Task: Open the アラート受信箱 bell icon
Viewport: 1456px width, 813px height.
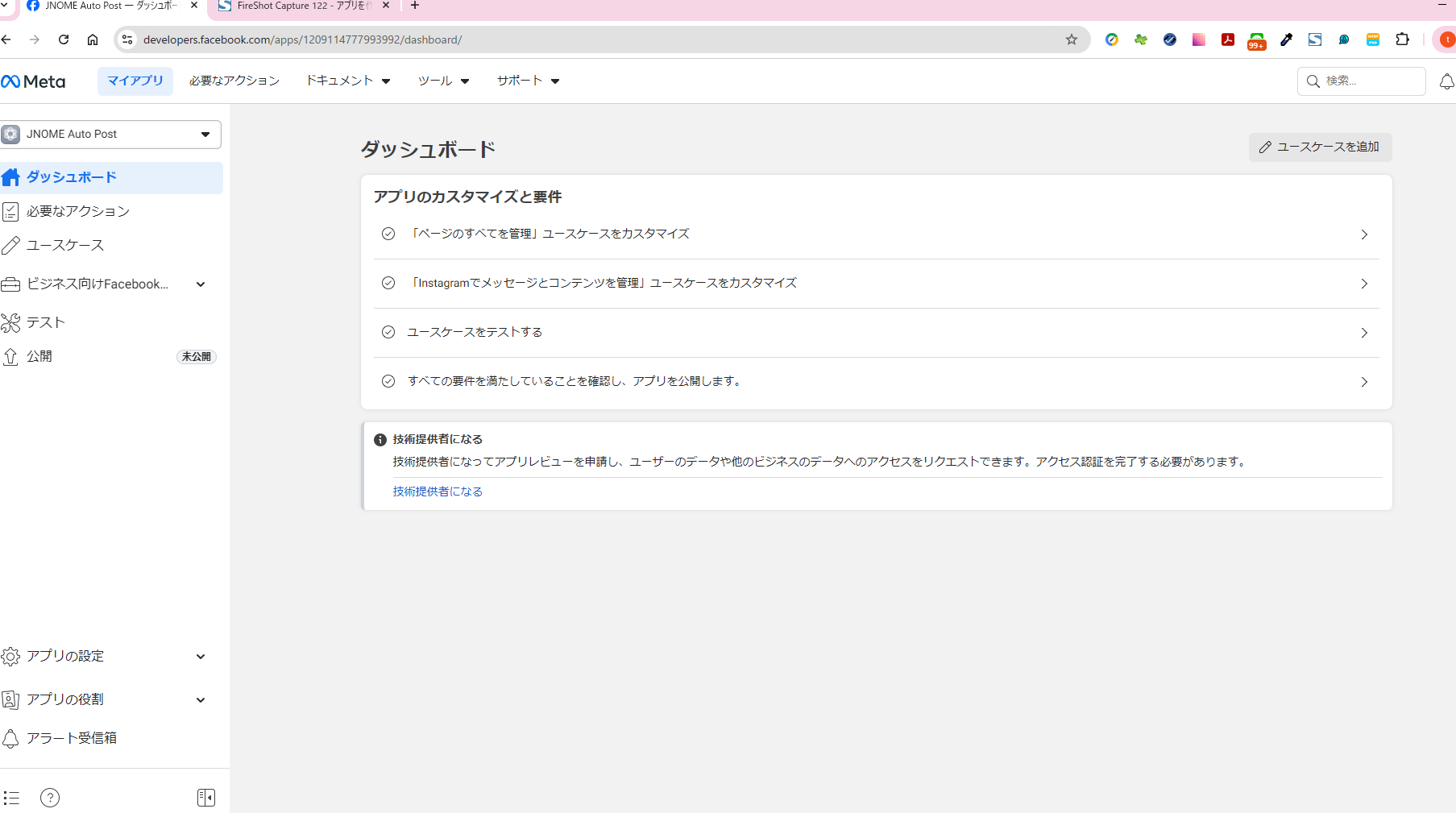Action: (x=11, y=738)
